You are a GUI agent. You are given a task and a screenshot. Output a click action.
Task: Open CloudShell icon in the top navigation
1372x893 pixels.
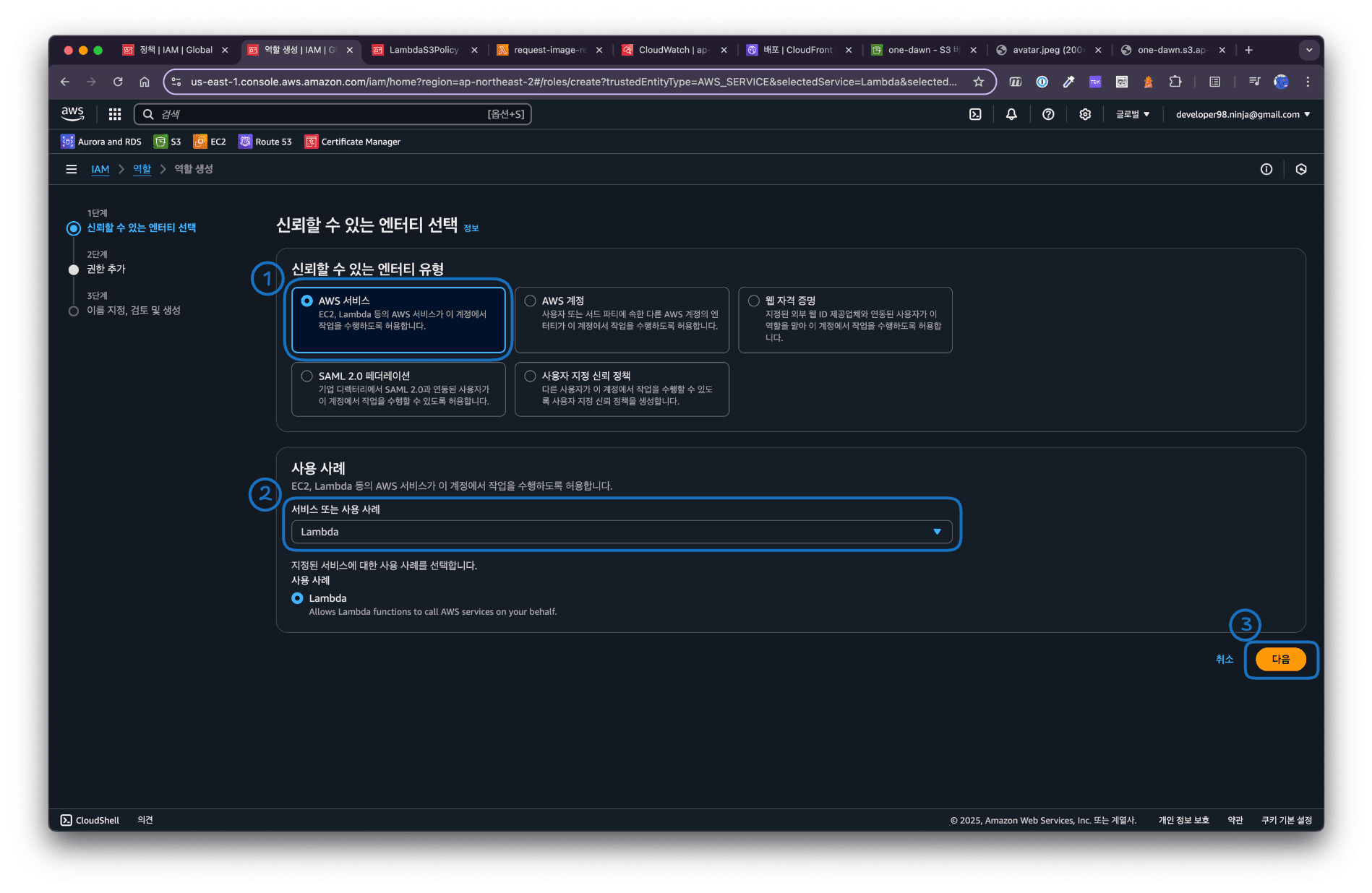[975, 114]
